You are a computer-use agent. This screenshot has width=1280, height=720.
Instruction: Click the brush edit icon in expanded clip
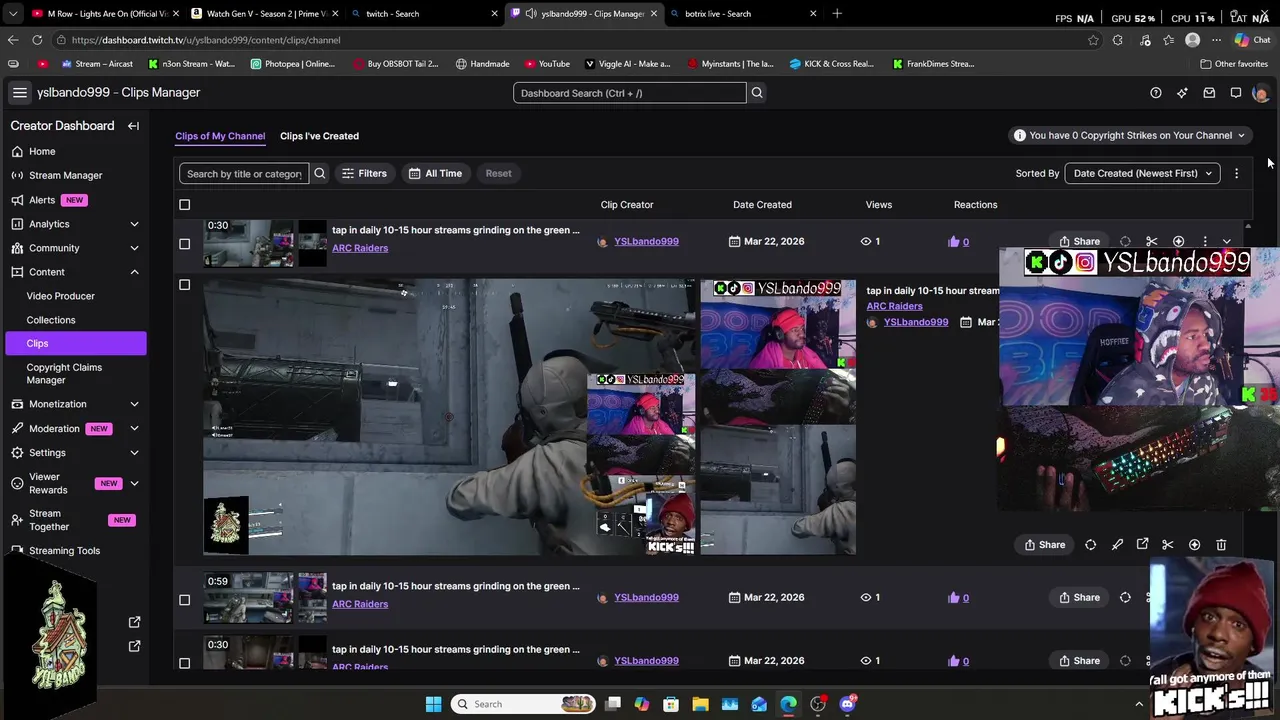(x=1117, y=545)
